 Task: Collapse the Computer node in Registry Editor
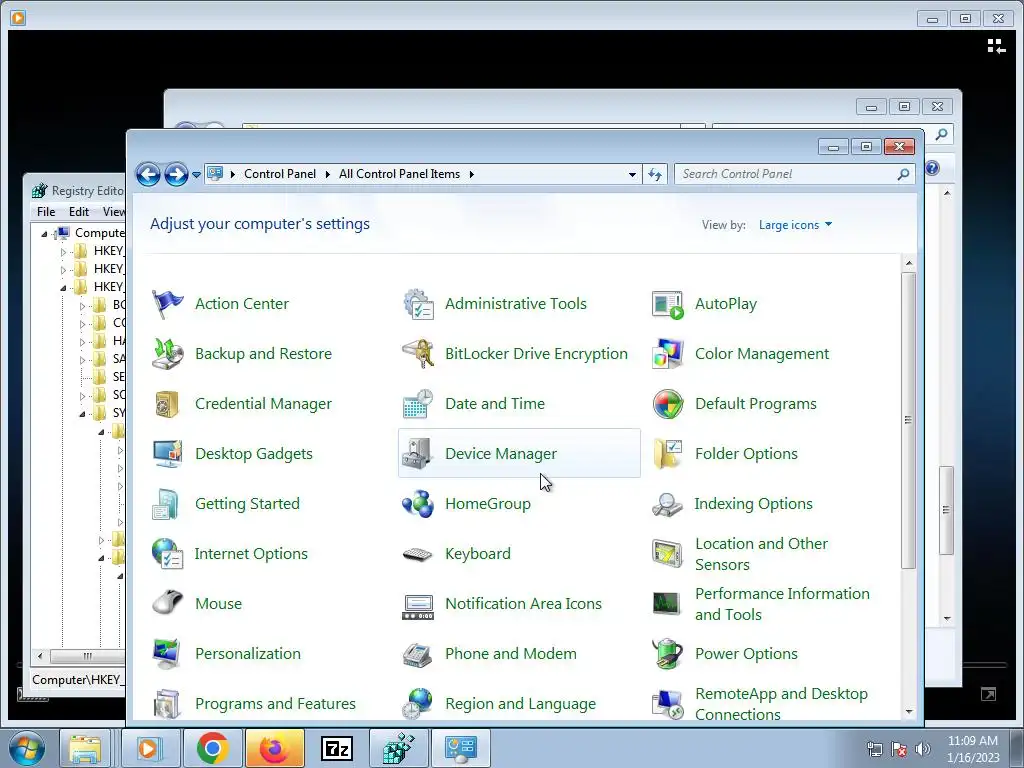44,233
